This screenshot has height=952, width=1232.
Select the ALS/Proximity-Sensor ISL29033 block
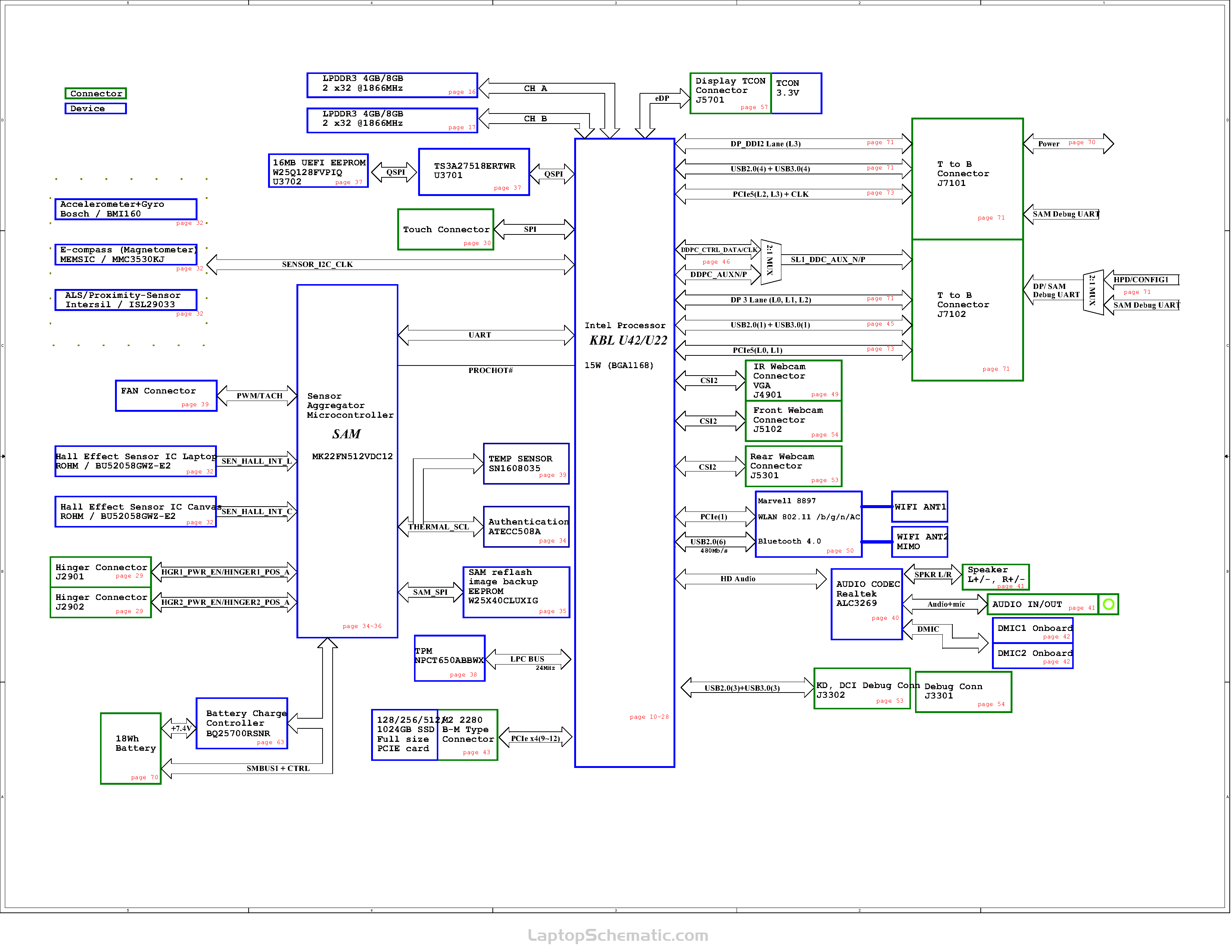click(126, 299)
